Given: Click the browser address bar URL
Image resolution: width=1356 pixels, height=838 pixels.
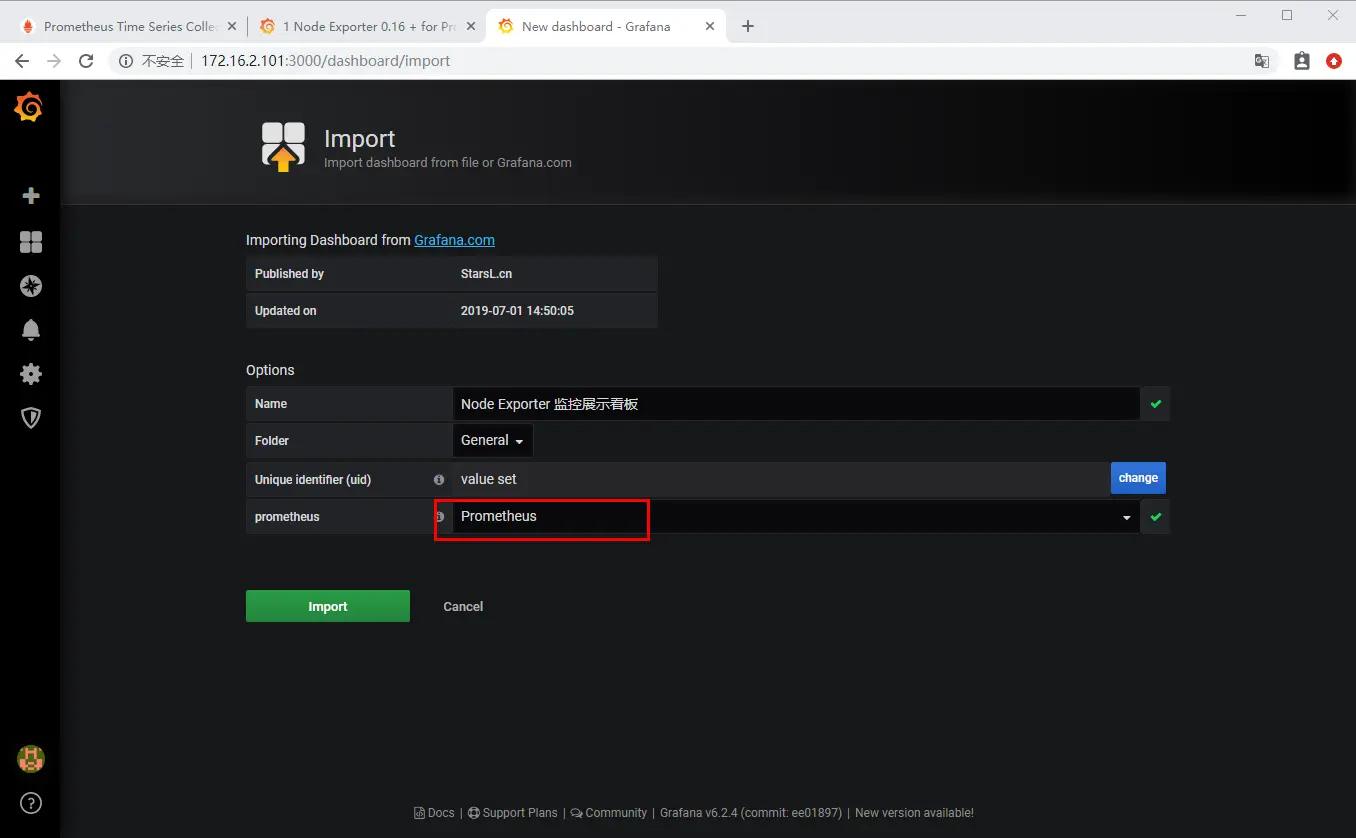Looking at the screenshot, I should pyautogui.click(x=326, y=61).
